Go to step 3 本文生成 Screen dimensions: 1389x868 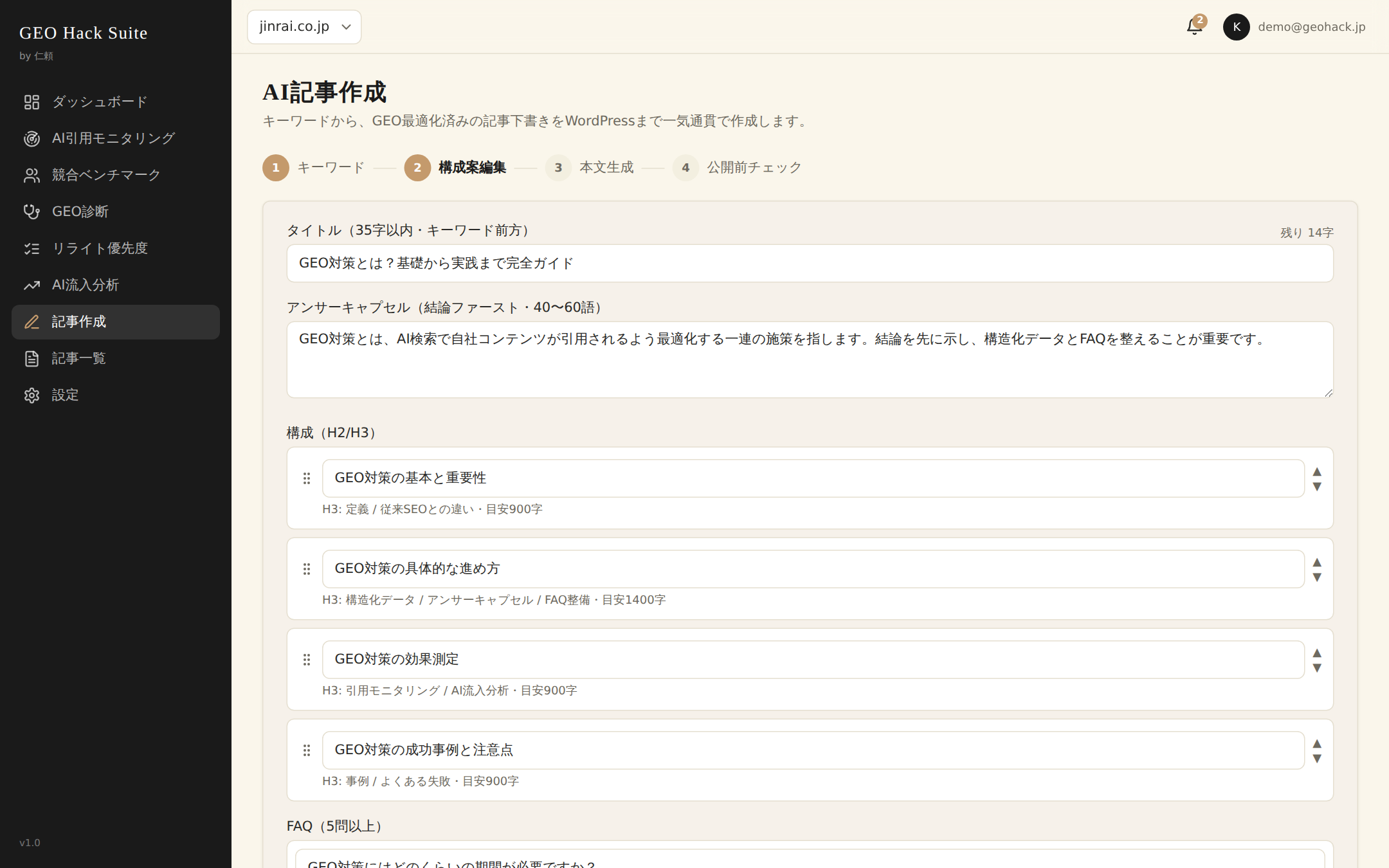590,168
